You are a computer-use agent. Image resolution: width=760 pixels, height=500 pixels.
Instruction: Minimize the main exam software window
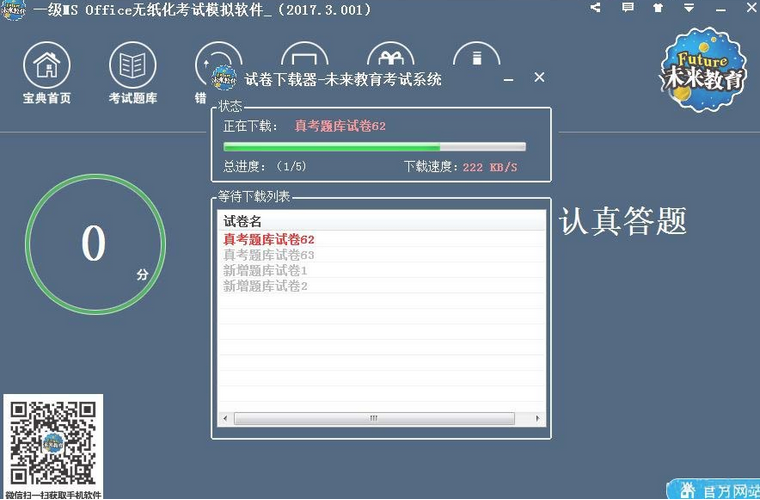[x=720, y=9]
